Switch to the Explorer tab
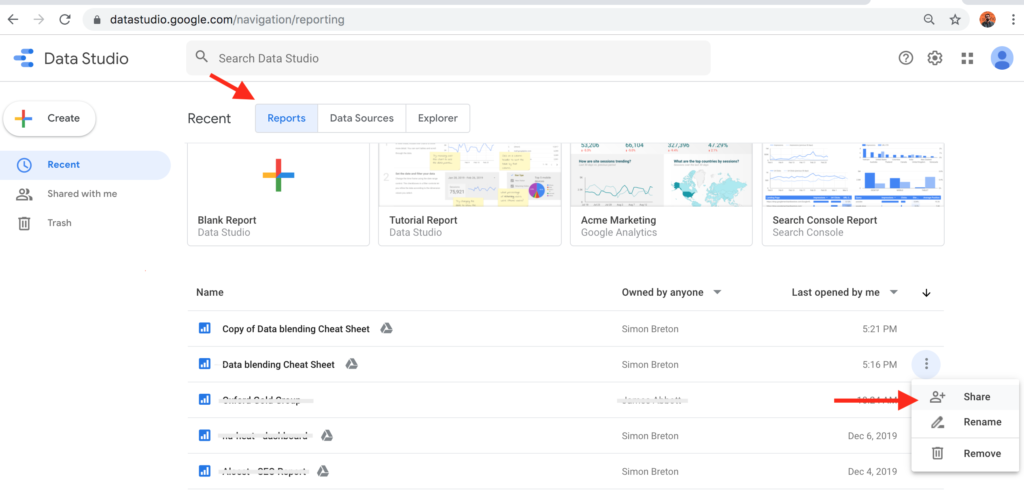 pyautogui.click(x=438, y=118)
